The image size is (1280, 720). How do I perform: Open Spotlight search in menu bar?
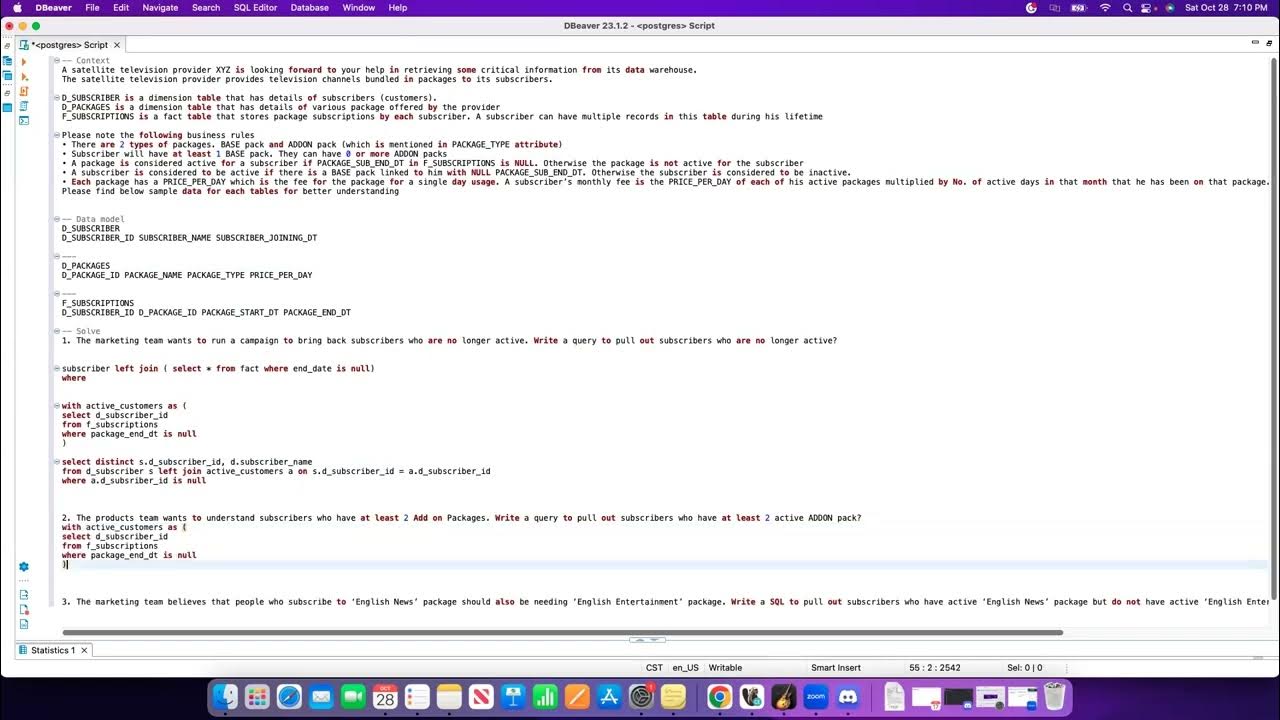(1128, 7)
